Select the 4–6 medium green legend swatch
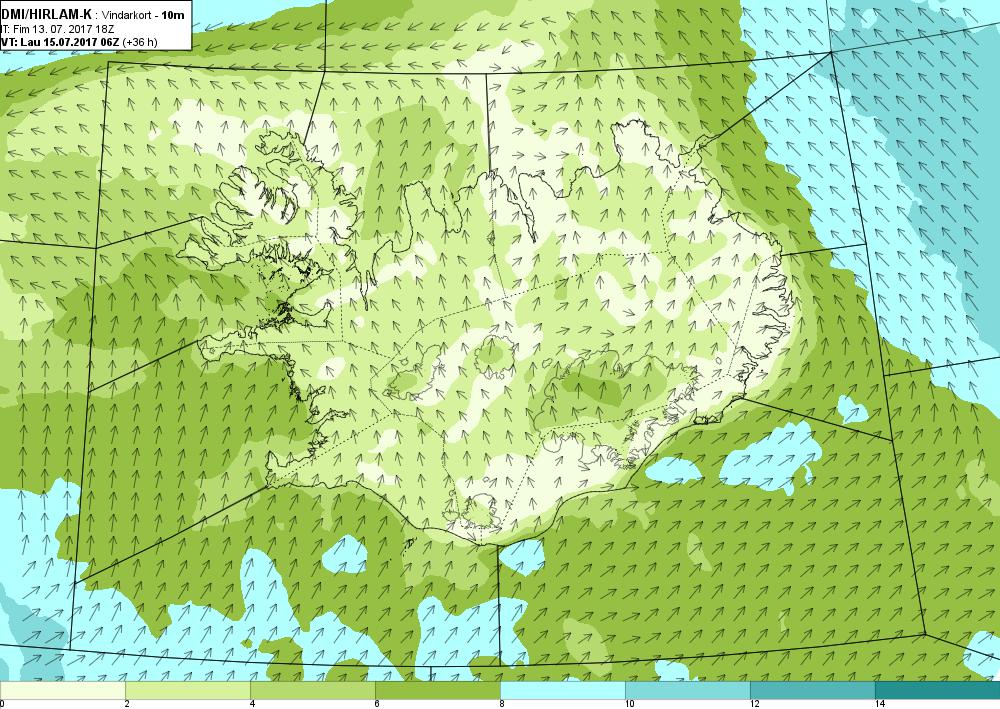This screenshot has width=1000, height=709. tap(312, 691)
